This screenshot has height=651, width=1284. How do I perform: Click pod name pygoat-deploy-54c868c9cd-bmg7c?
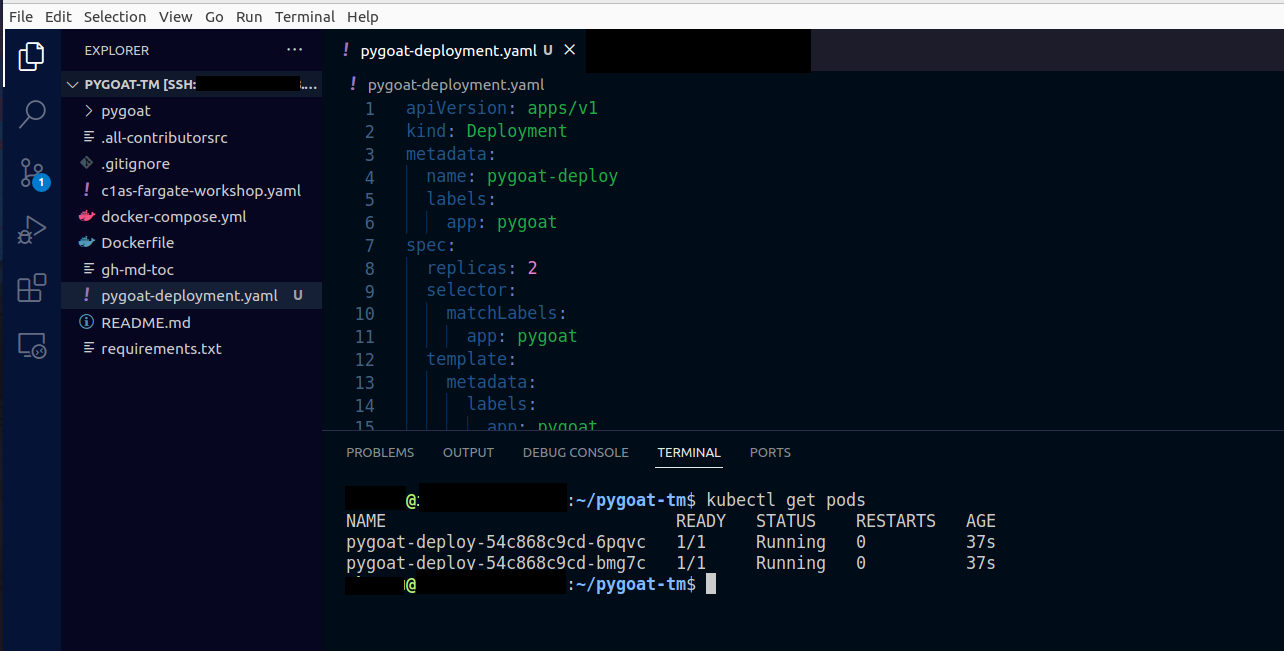click(x=496, y=563)
